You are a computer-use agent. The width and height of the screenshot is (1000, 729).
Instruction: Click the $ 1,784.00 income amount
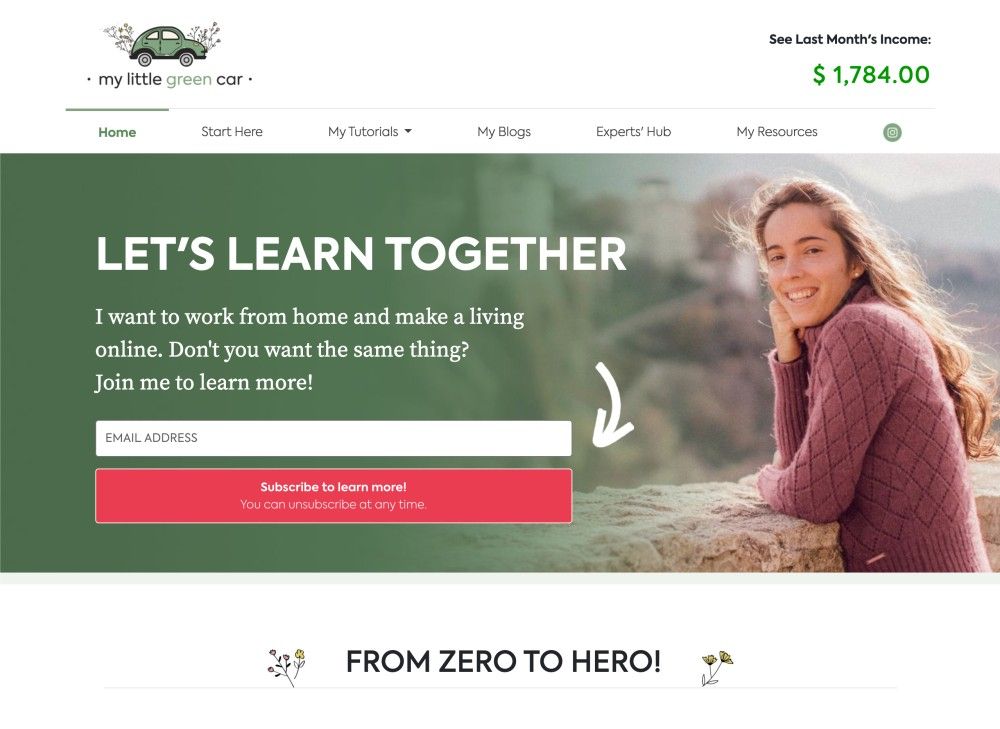pyautogui.click(x=871, y=75)
